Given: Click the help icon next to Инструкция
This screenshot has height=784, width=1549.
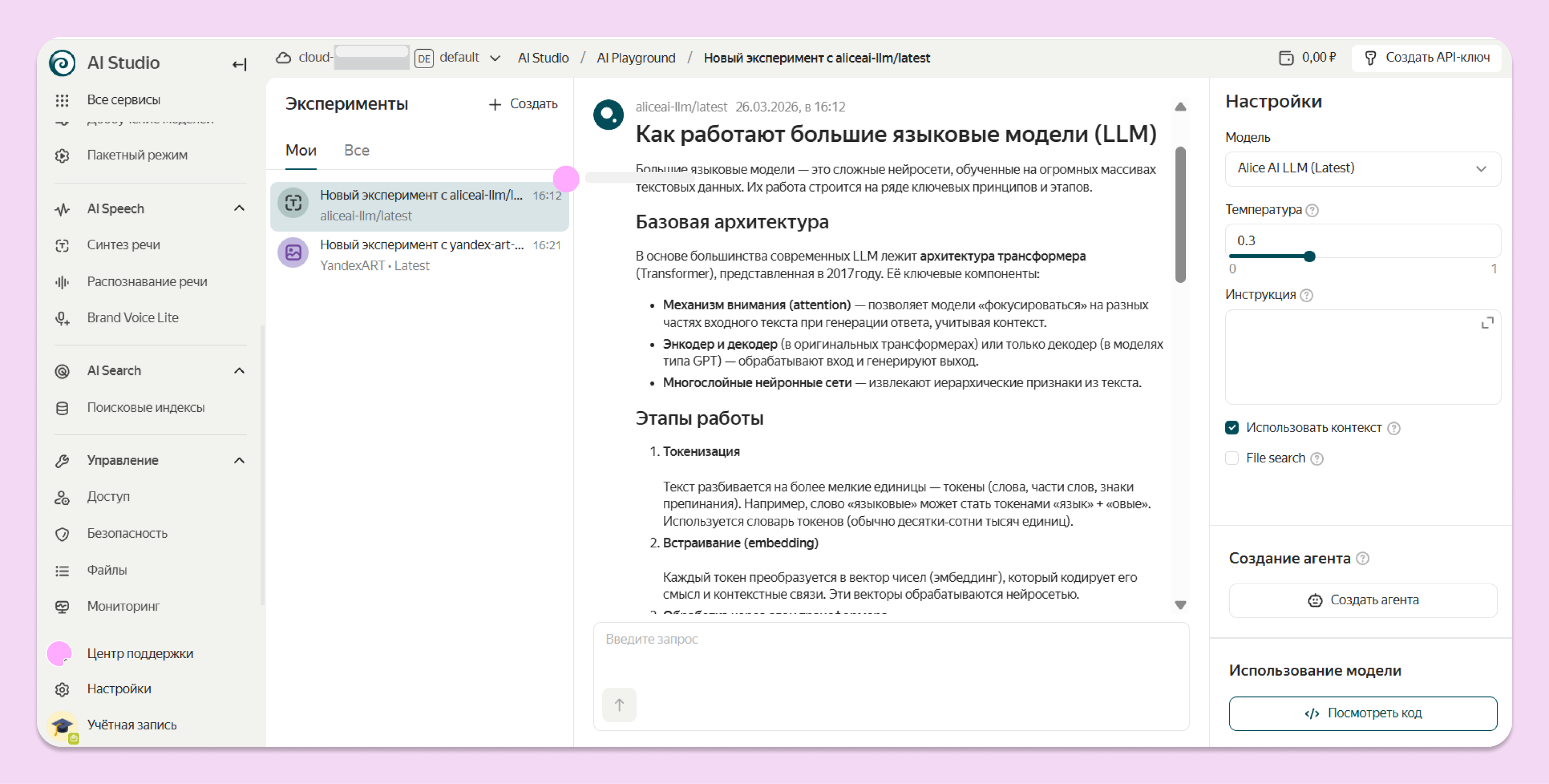Looking at the screenshot, I should click(1306, 295).
